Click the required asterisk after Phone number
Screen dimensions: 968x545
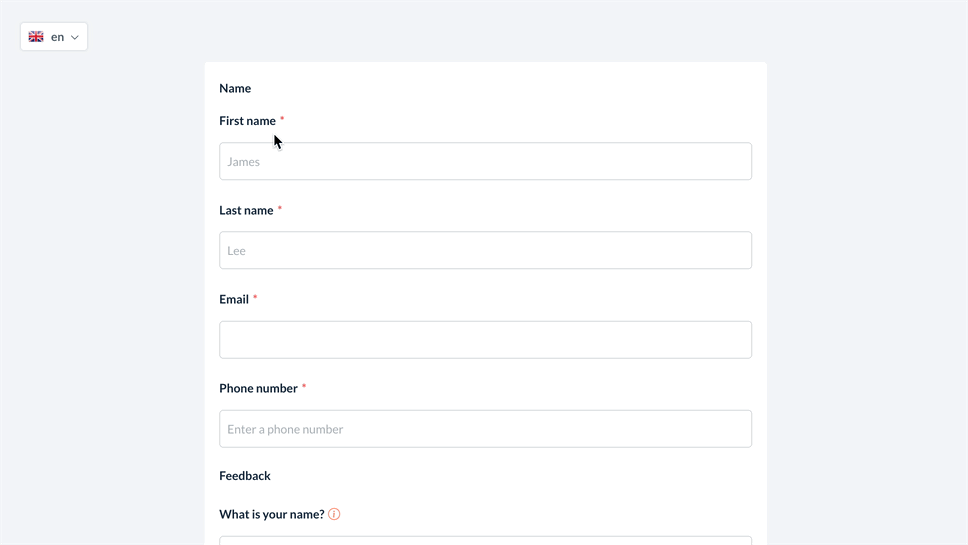[x=304, y=387]
